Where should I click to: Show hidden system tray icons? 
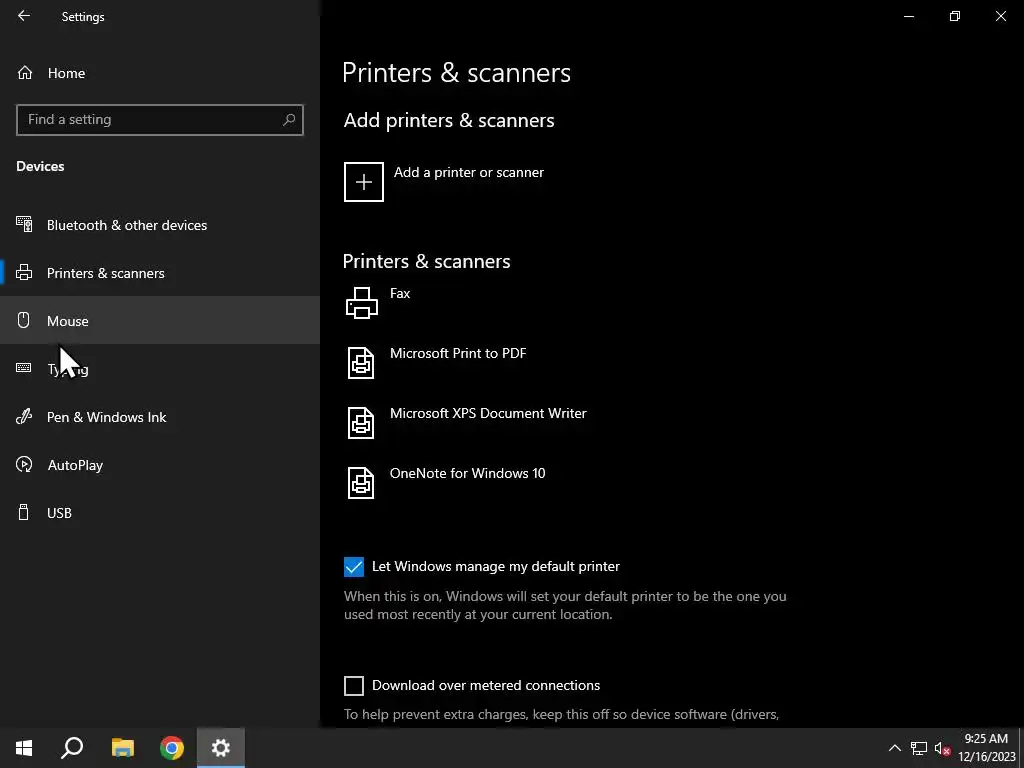tap(895, 748)
